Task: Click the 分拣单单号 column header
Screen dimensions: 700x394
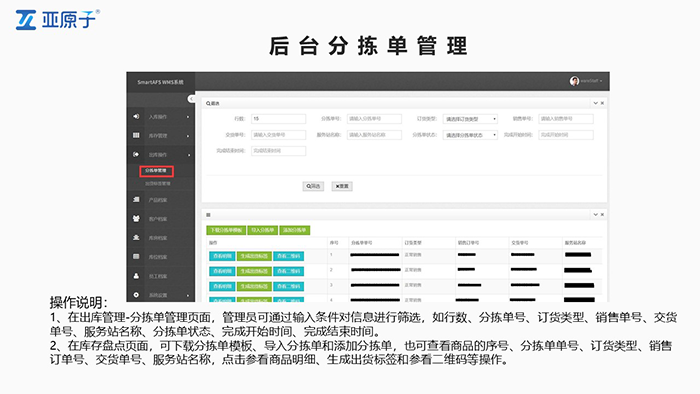Action: click(362, 243)
